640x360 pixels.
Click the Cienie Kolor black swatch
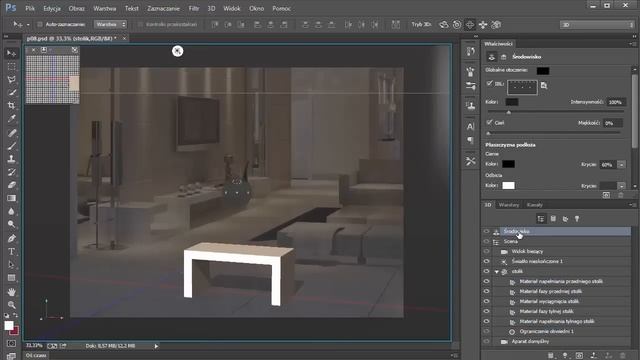point(508,164)
